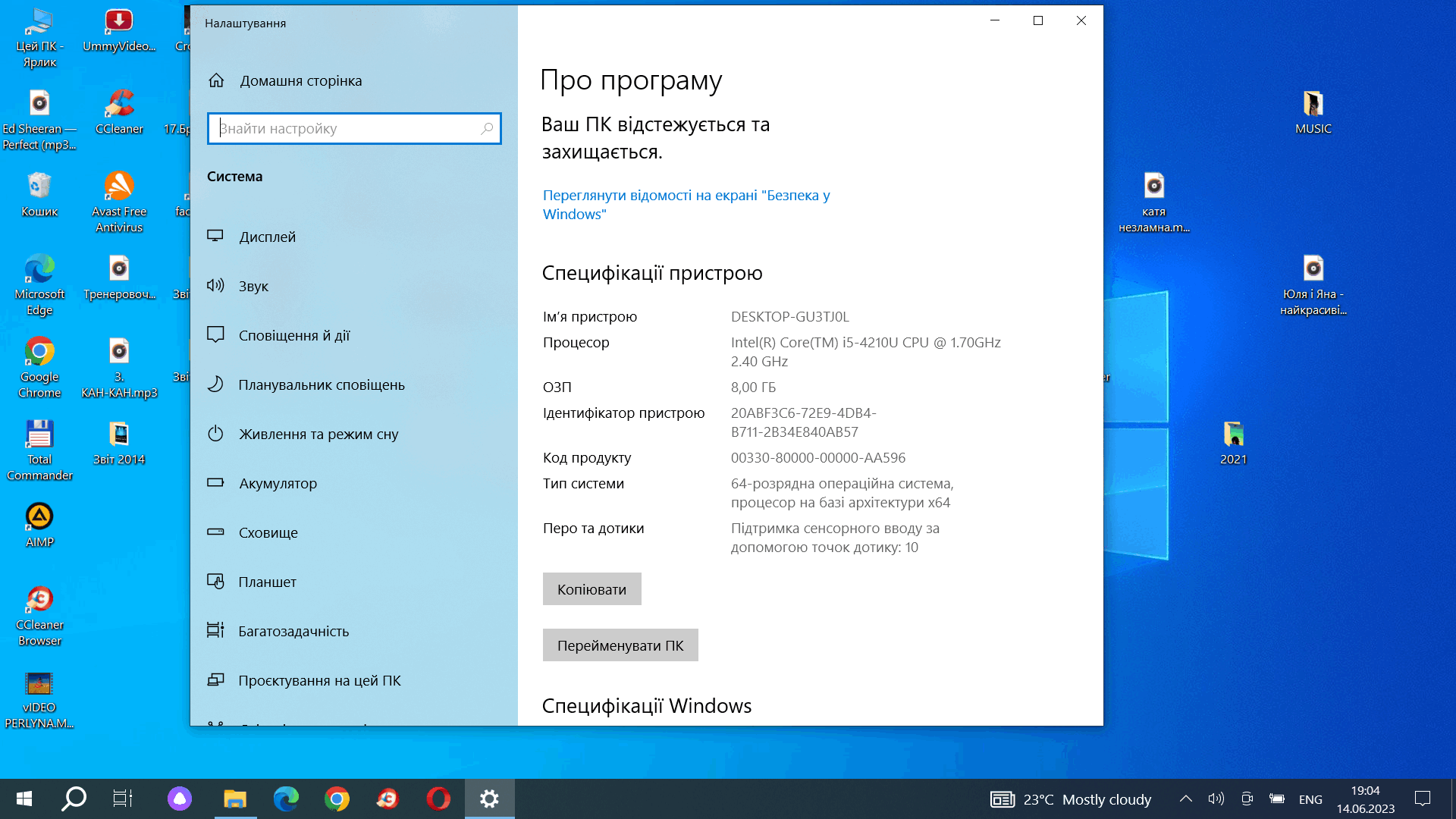Select device name DESKTOP-GU3TJ0L text

point(789,317)
